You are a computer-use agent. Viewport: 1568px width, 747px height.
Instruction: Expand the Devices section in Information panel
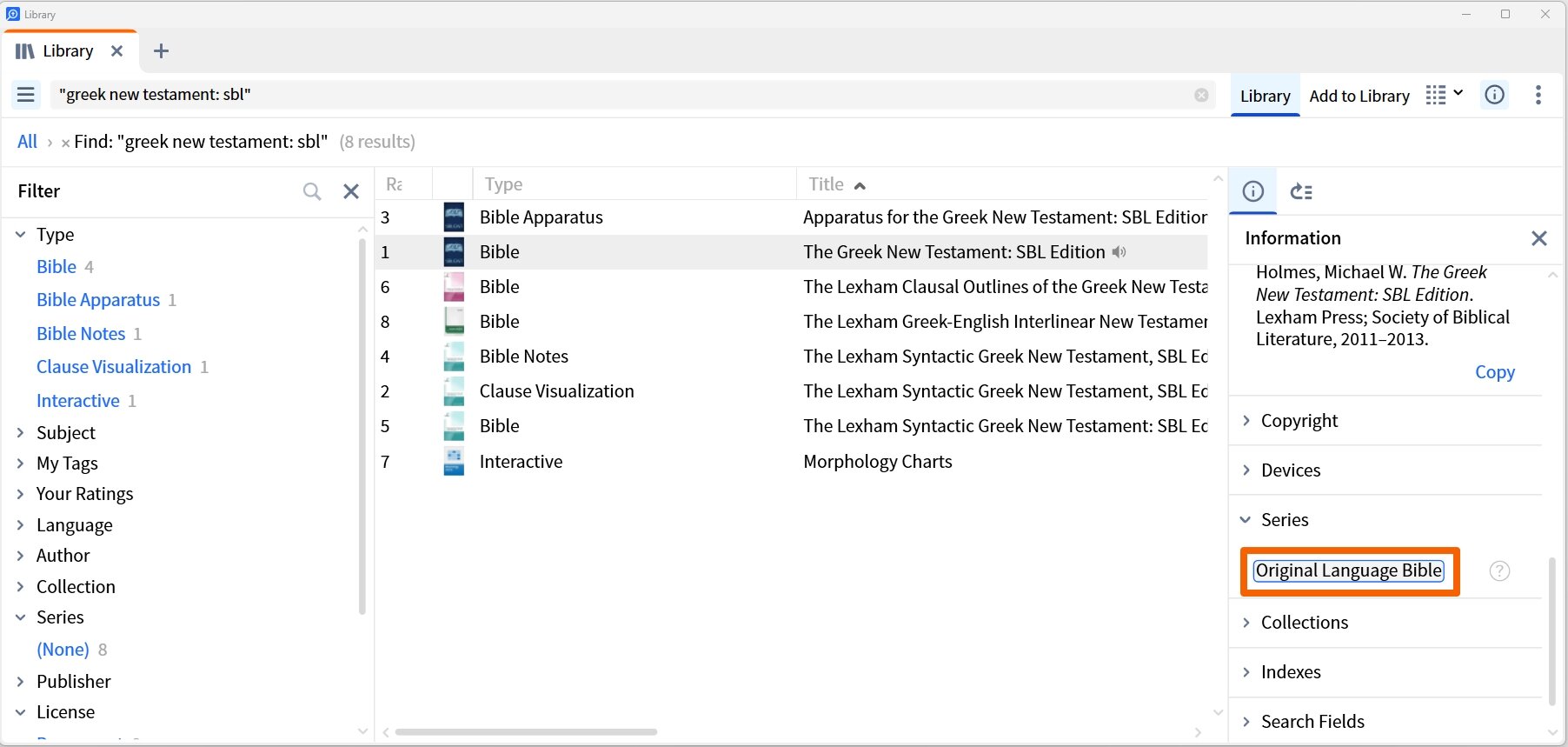pyautogui.click(x=1246, y=470)
